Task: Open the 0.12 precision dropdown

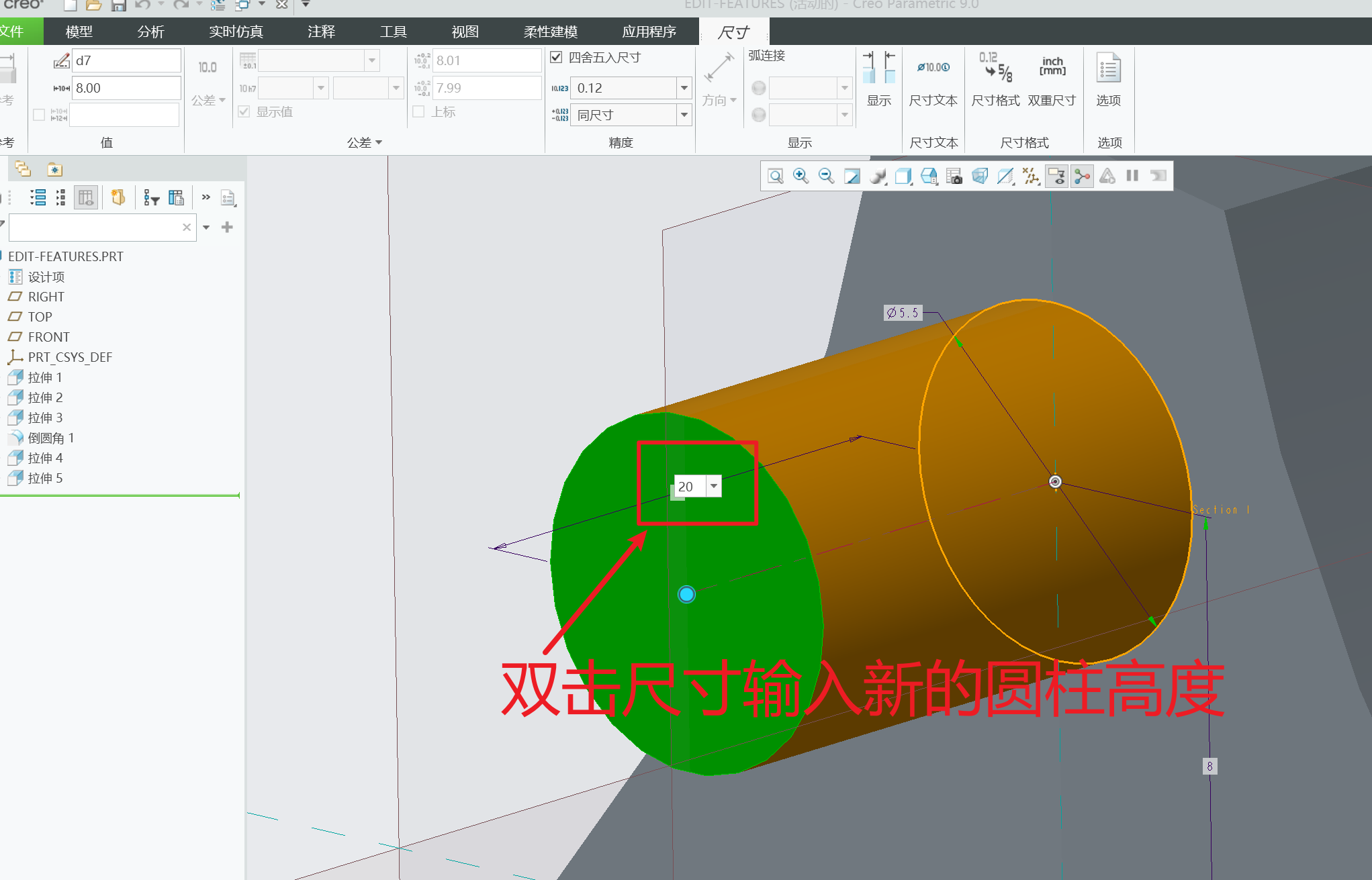Action: 684,88
